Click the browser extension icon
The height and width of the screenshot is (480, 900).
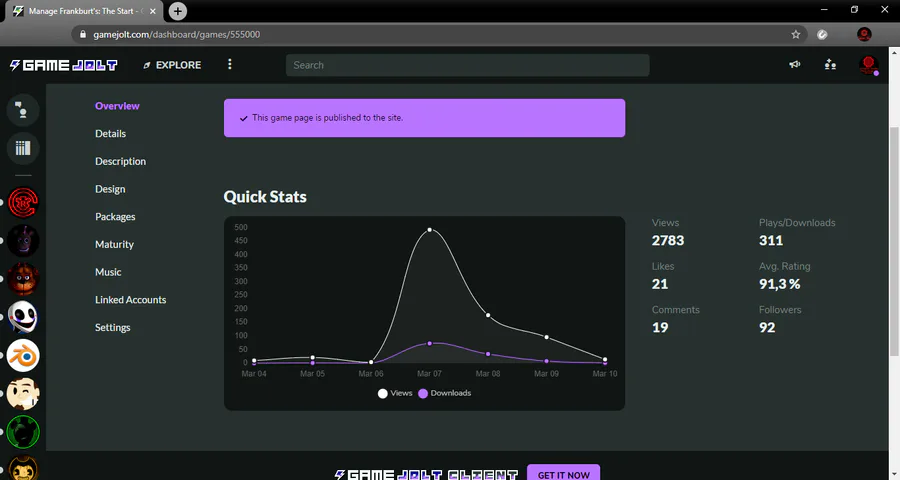point(822,34)
